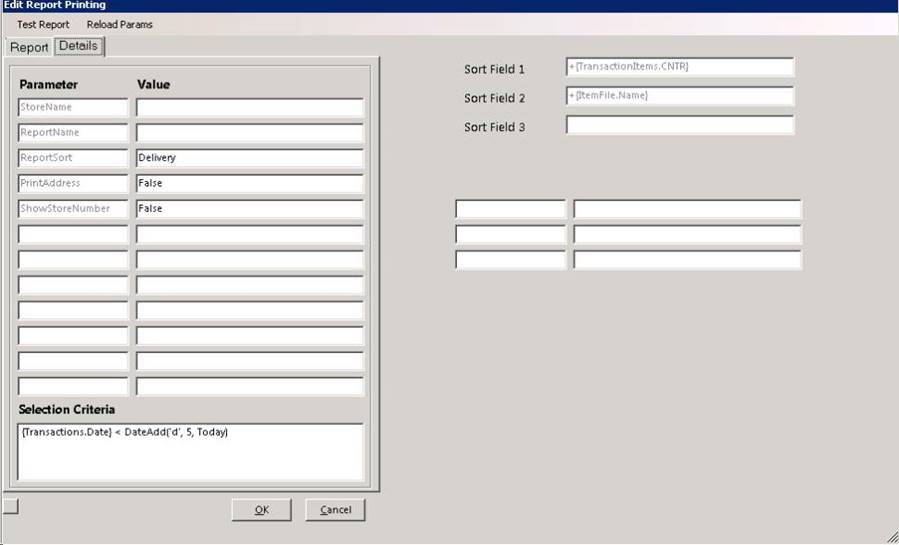Click the Sort Field 1 input box

click(x=680, y=66)
